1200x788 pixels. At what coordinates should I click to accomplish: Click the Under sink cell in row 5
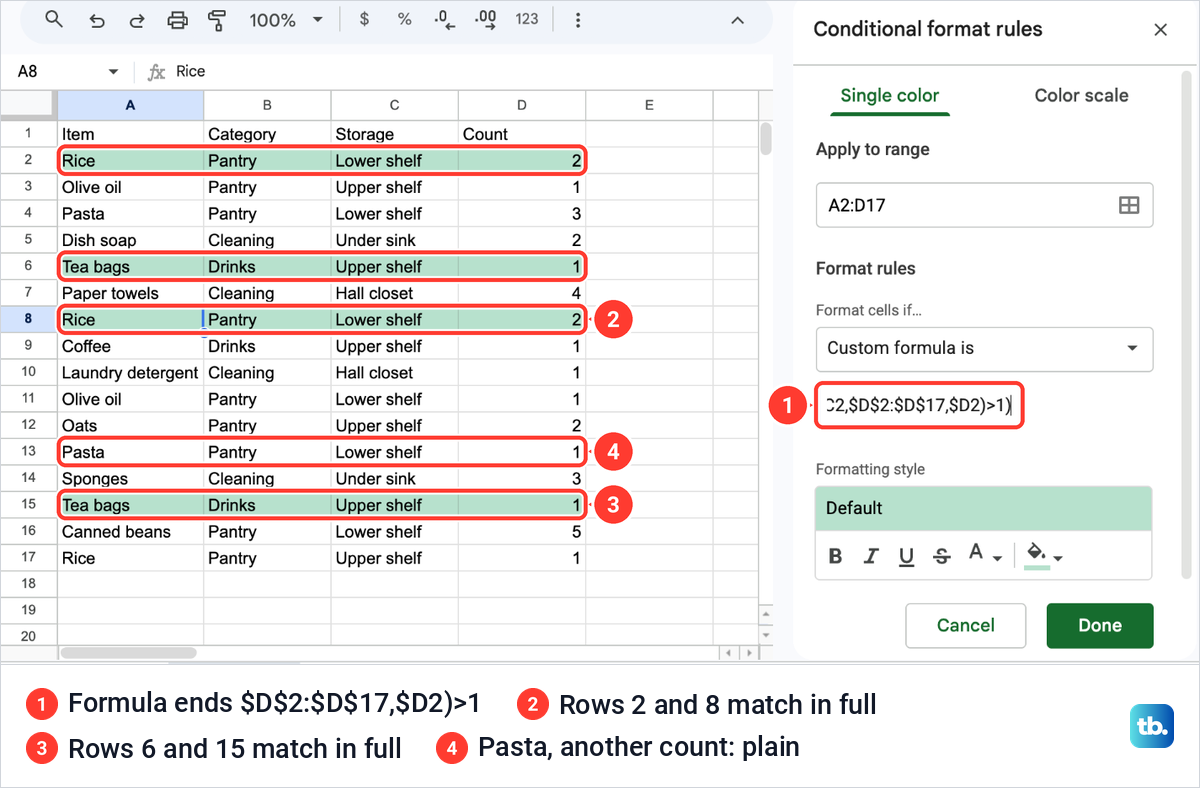(x=394, y=240)
